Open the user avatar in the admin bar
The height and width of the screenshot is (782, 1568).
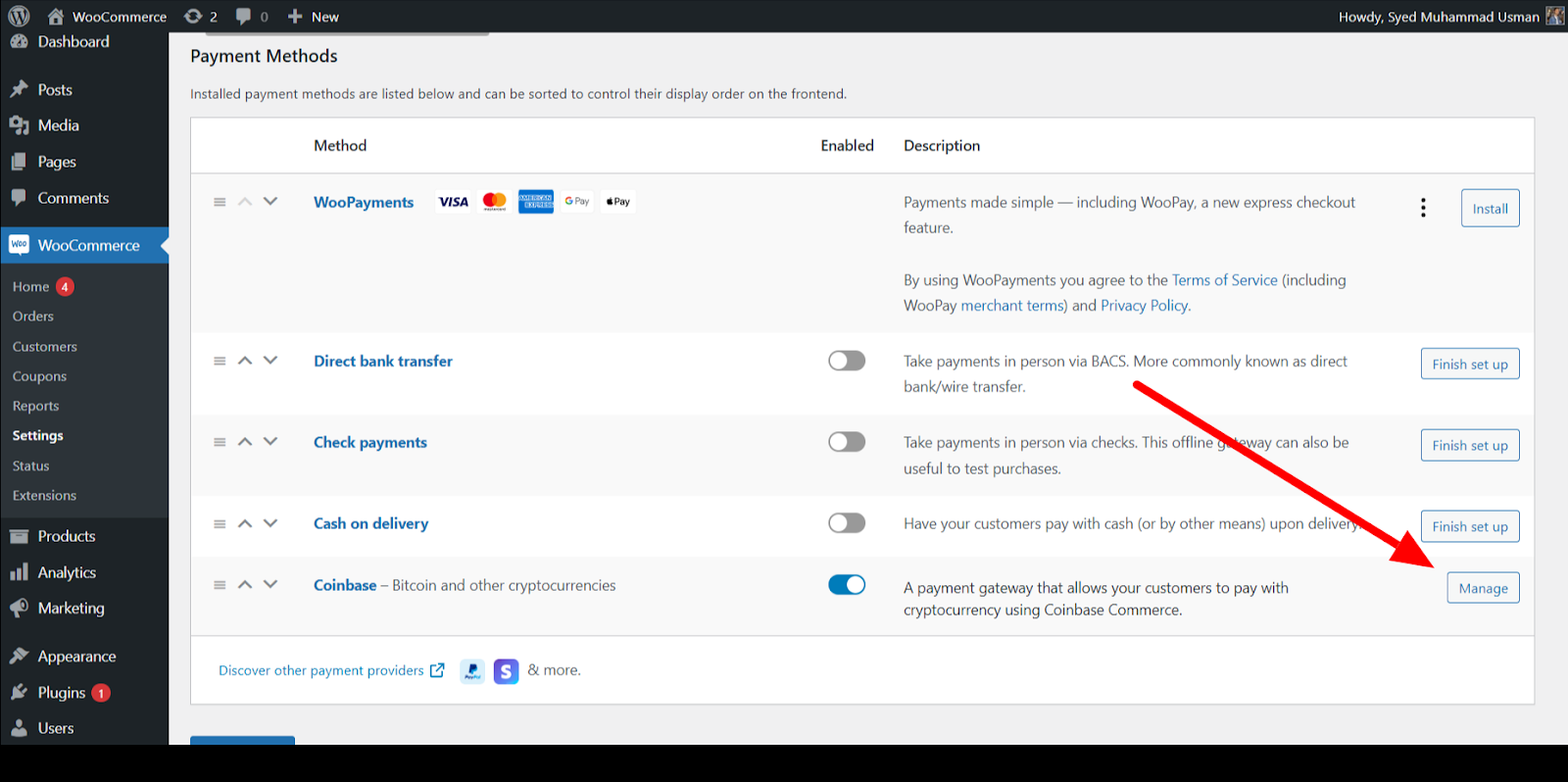[x=1554, y=16]
